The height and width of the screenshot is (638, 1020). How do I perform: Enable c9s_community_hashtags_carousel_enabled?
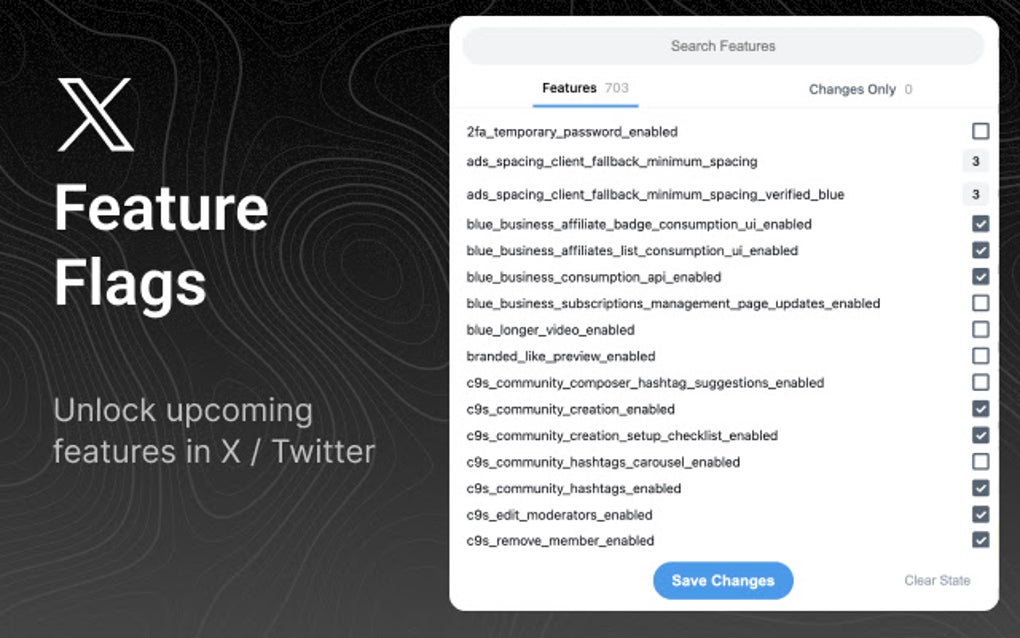[980, 462]
